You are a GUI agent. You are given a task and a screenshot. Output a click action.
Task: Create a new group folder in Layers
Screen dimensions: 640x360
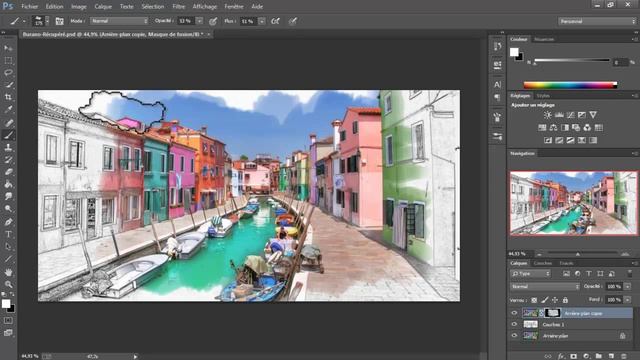point(599,356)
